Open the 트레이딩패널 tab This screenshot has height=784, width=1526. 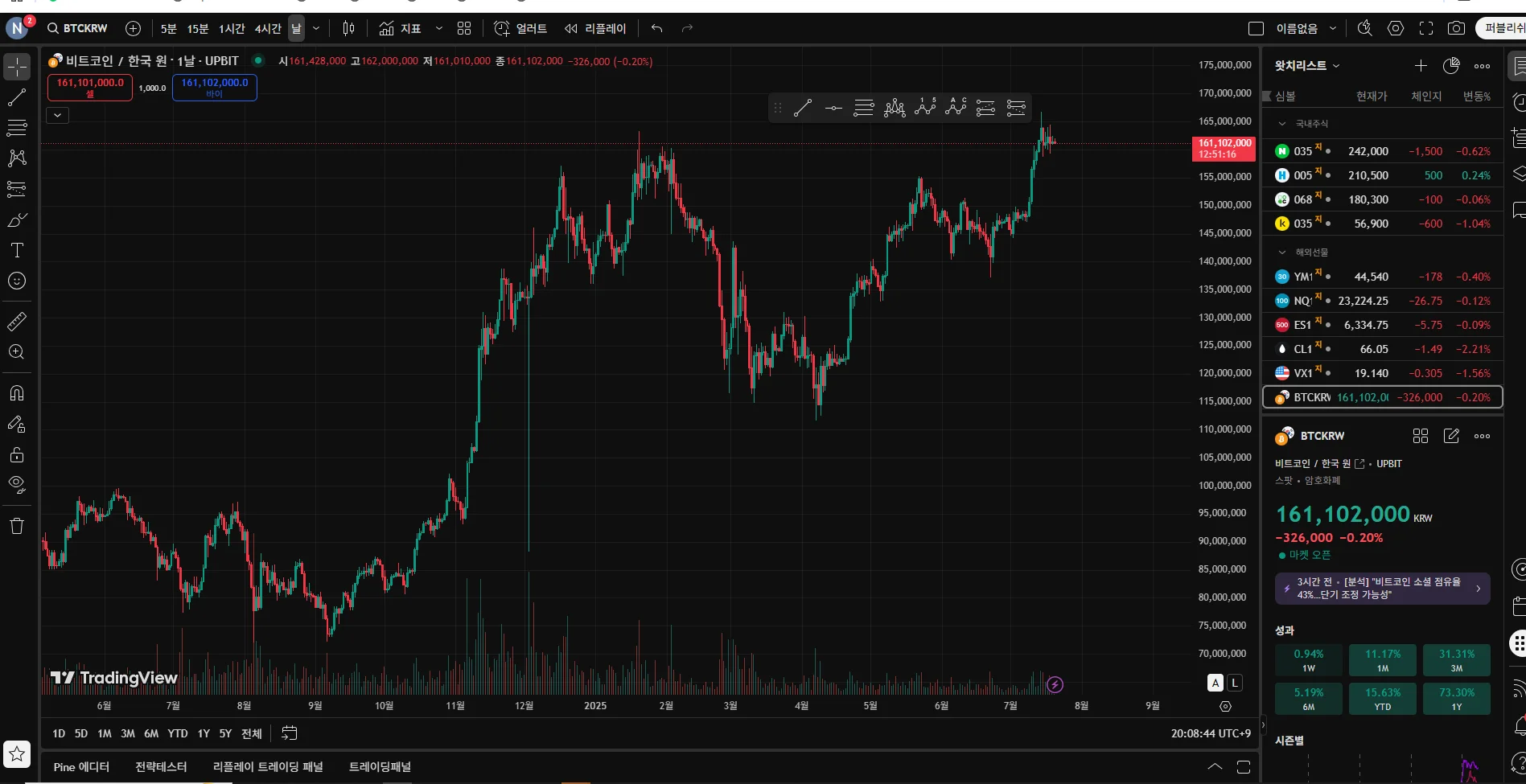(380, 767)
